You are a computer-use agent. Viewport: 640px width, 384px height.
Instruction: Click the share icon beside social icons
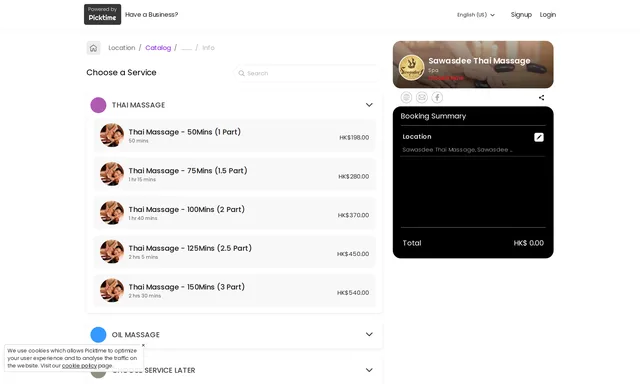click(x=541, y=98)
